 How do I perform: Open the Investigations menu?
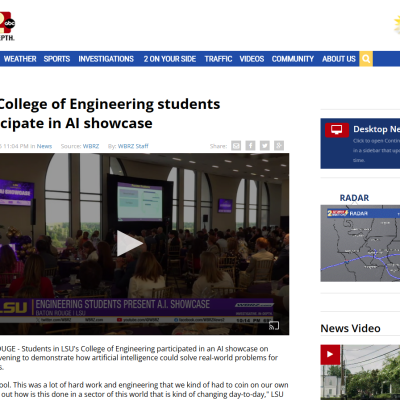click(x=106, y=59)
